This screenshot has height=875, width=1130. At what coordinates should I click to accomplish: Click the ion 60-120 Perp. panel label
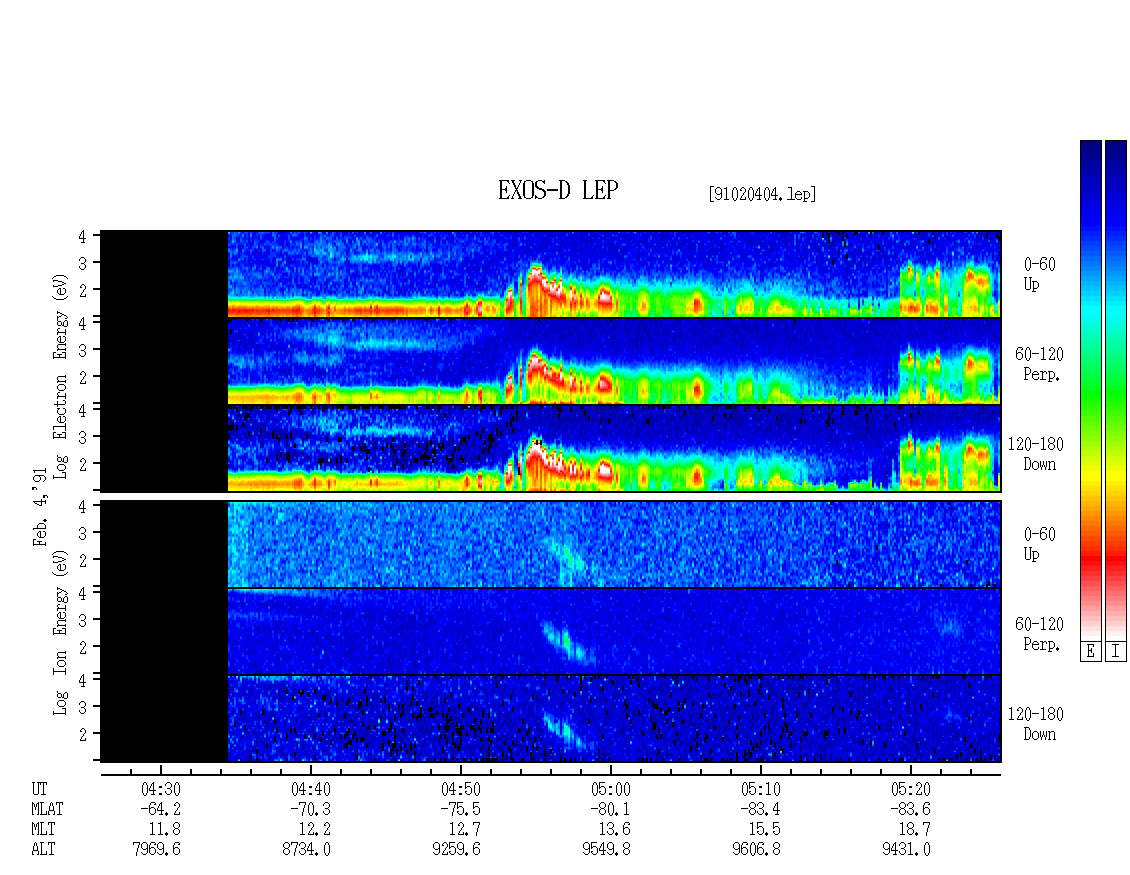pos(1039,634)
